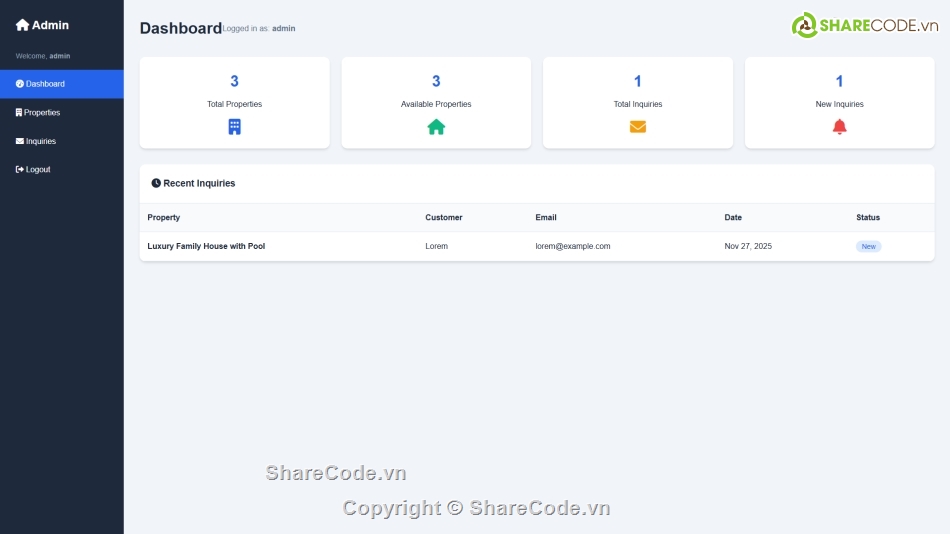Click the date Nov 27, 2025
This screenshot has width=950, height=534.
[x=748, y=246]
